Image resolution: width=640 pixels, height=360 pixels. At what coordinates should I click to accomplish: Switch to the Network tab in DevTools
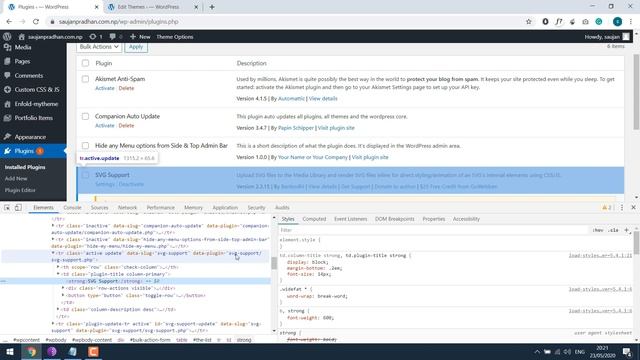click(127, 207)
